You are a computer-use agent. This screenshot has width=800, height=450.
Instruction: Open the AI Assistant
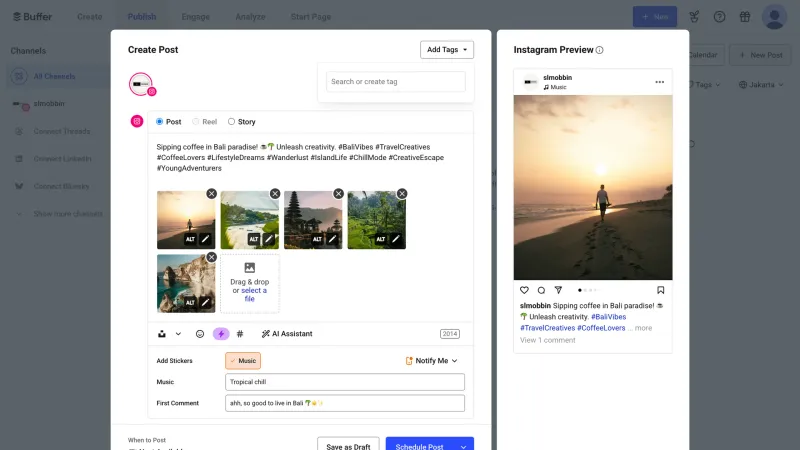click(287, 334)
